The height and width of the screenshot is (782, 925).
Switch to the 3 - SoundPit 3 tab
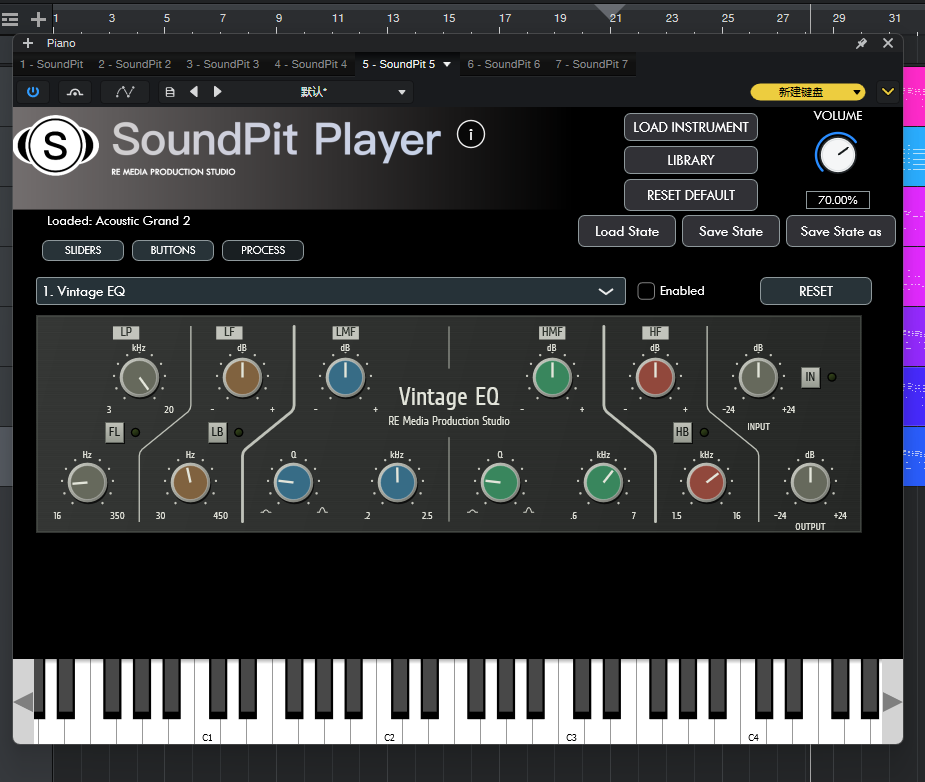[222, 64]
